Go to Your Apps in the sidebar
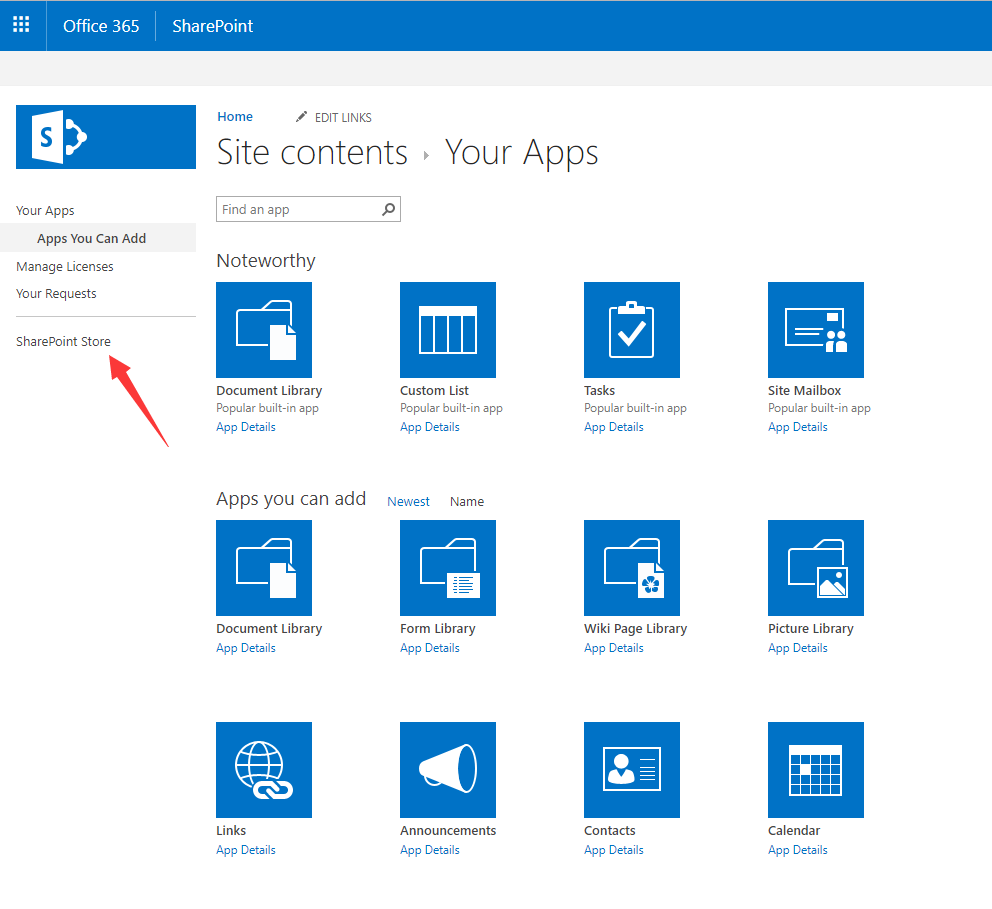Viewport: 992px width, 909px height. [x=45, y=211]
